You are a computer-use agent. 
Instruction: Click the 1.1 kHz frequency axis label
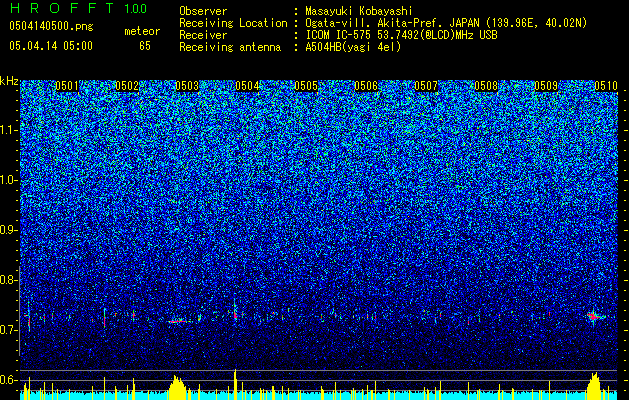[x=8, y=130]
